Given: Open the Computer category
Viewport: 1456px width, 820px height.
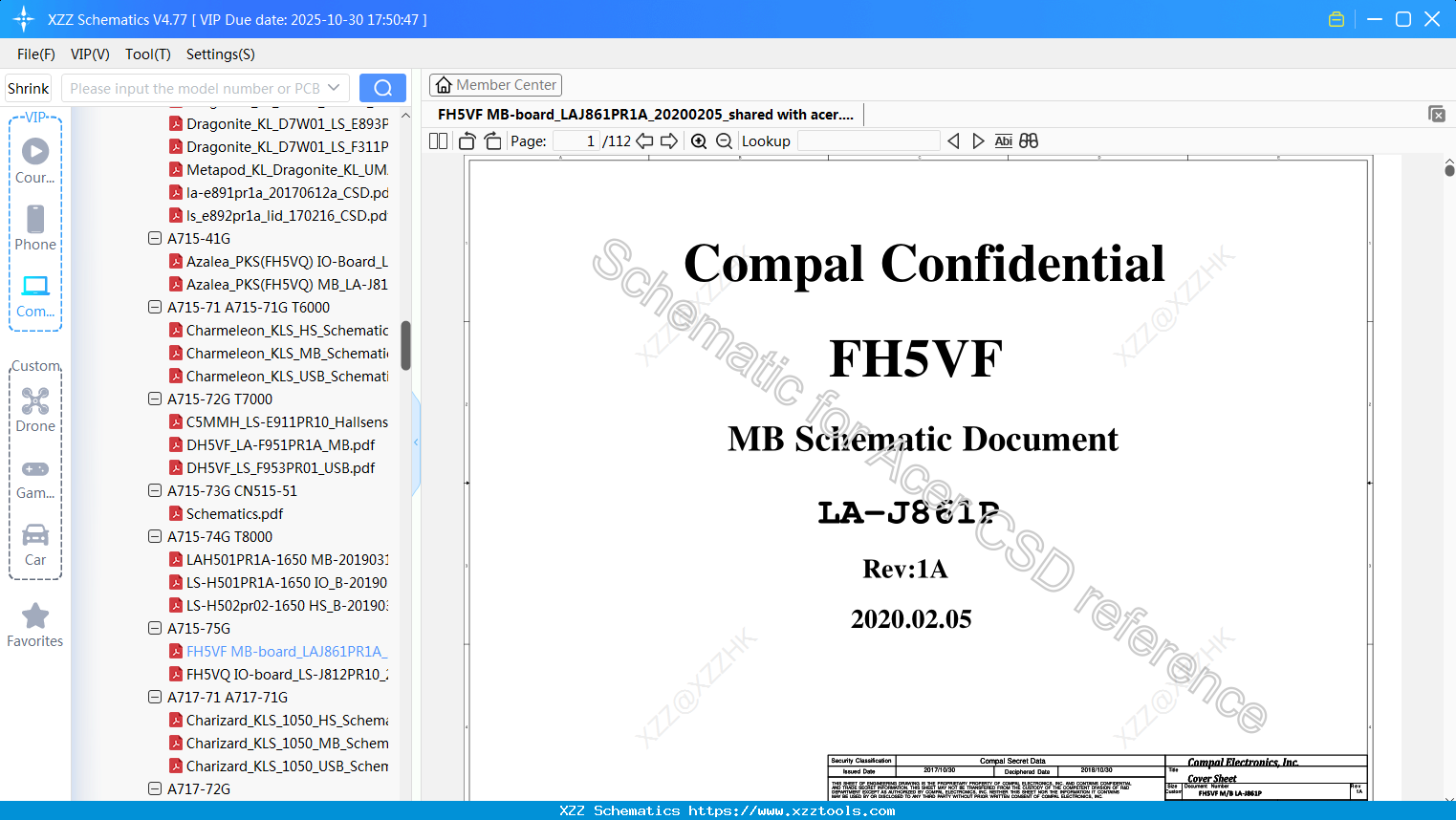Looking at the screenshot, I should click(35, 296).
